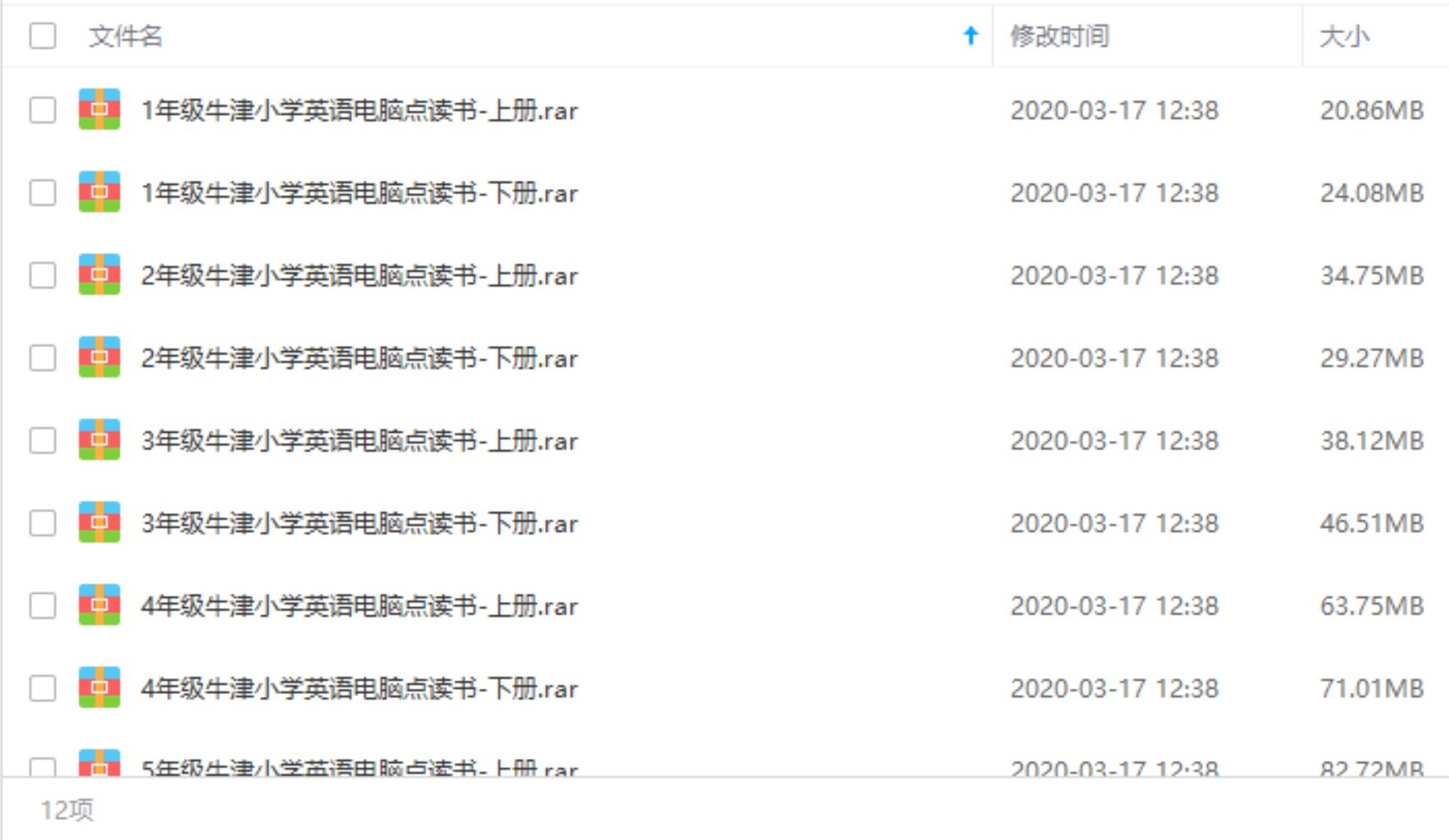
Task: Open 4年级牛津小学英语电脑点读书-下册.rar
Action: [359, 688]
